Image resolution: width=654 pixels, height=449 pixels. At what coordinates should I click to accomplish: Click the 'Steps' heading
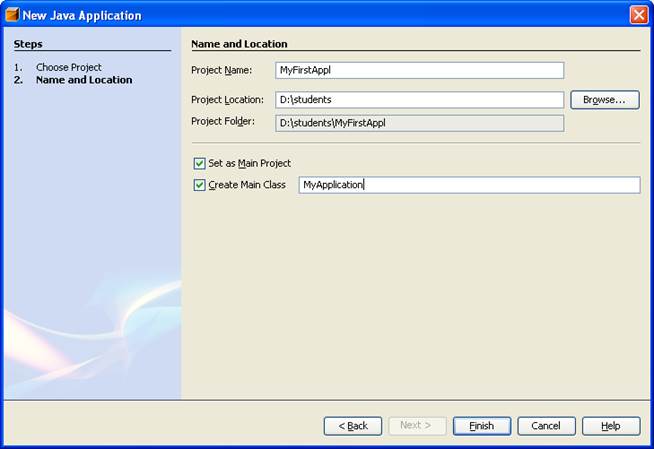click(28, 44)
